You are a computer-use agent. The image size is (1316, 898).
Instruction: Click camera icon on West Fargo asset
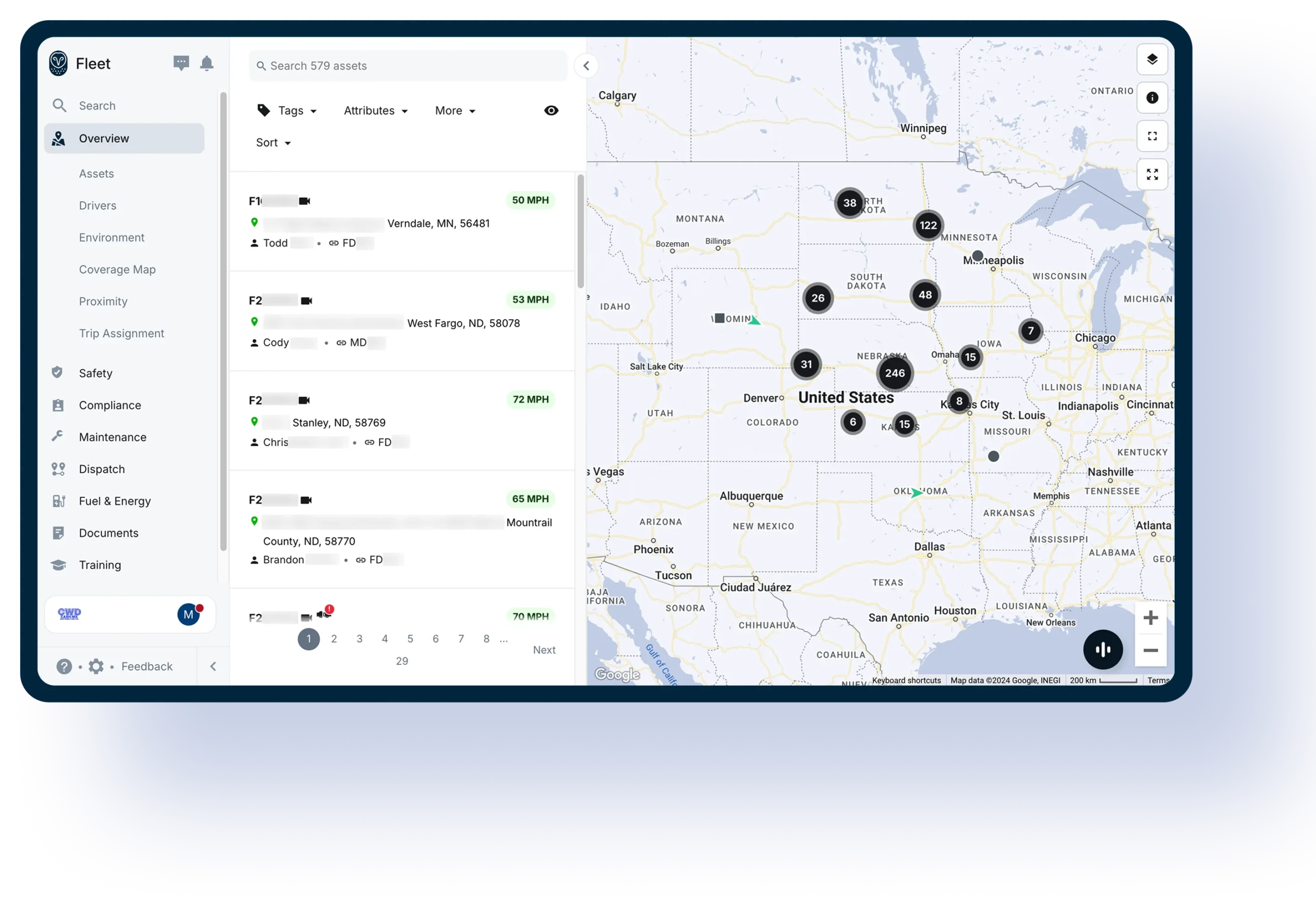(306, 301)
